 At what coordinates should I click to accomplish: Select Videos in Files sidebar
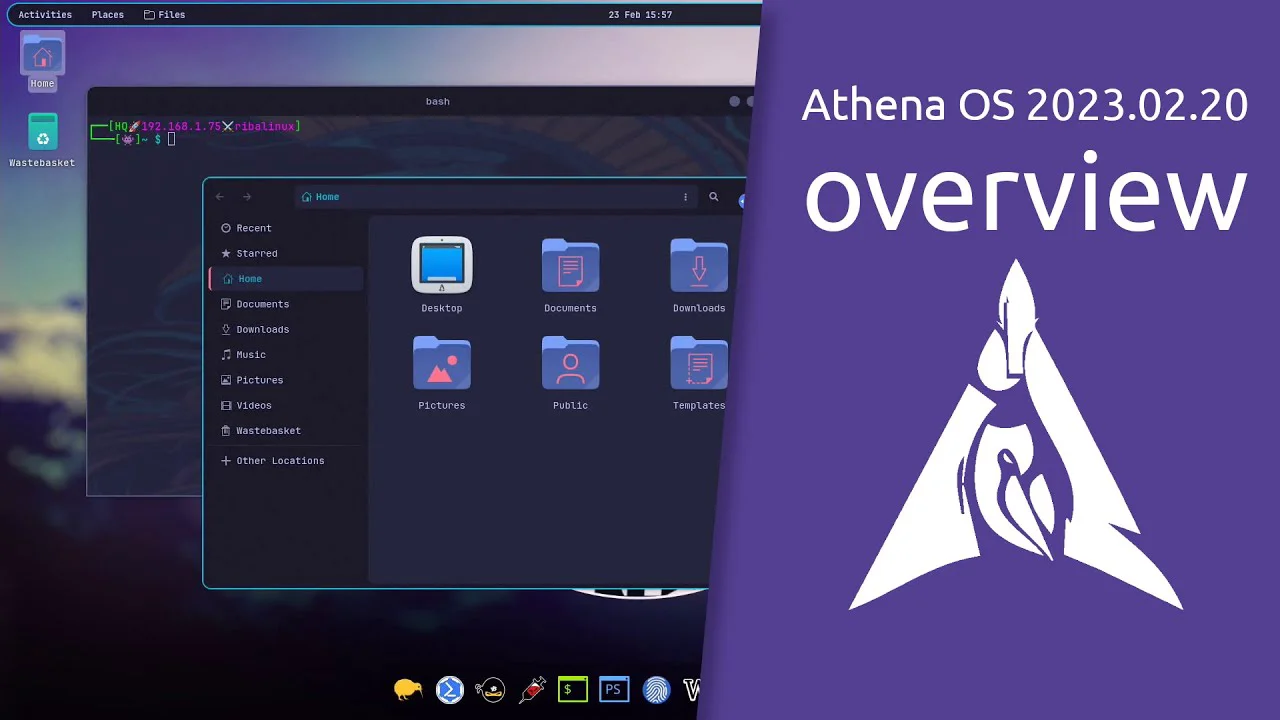coord(286,406)
